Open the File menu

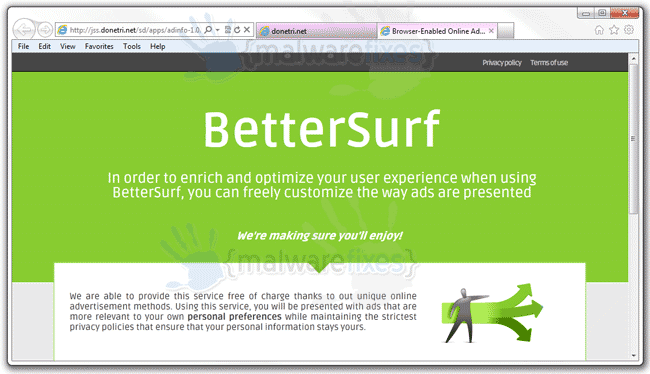pyautogui.click(x=23, y=46)
